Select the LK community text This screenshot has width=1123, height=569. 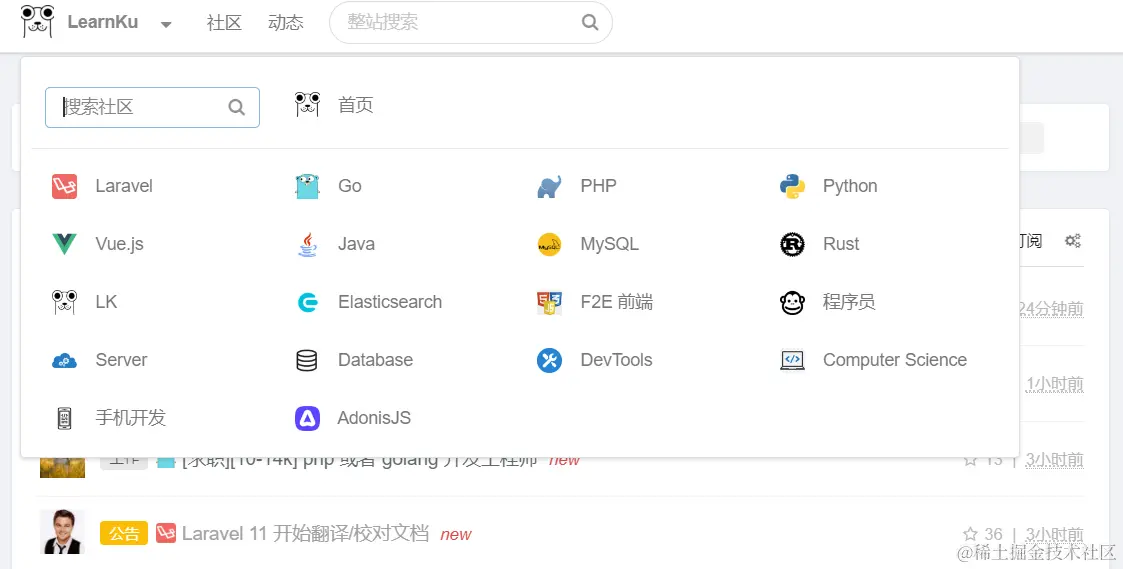click(x=106, y=302)
